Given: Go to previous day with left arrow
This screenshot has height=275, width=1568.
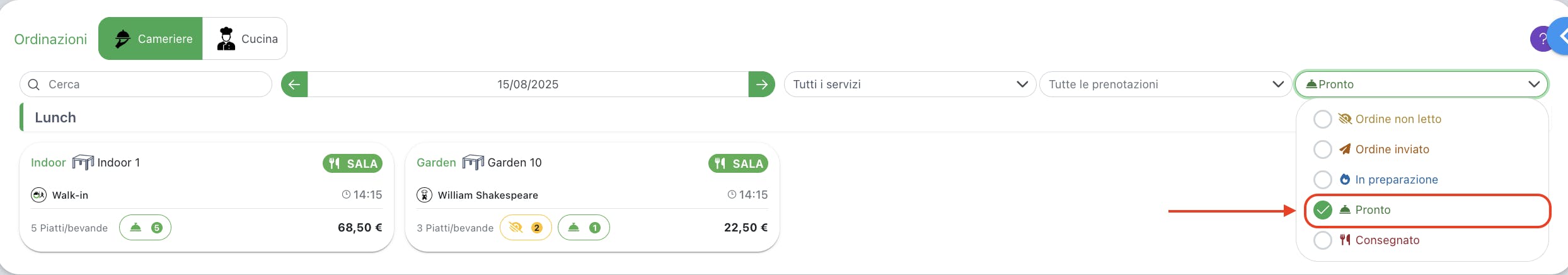Looking at the screenshot, I should click(294, 85).
